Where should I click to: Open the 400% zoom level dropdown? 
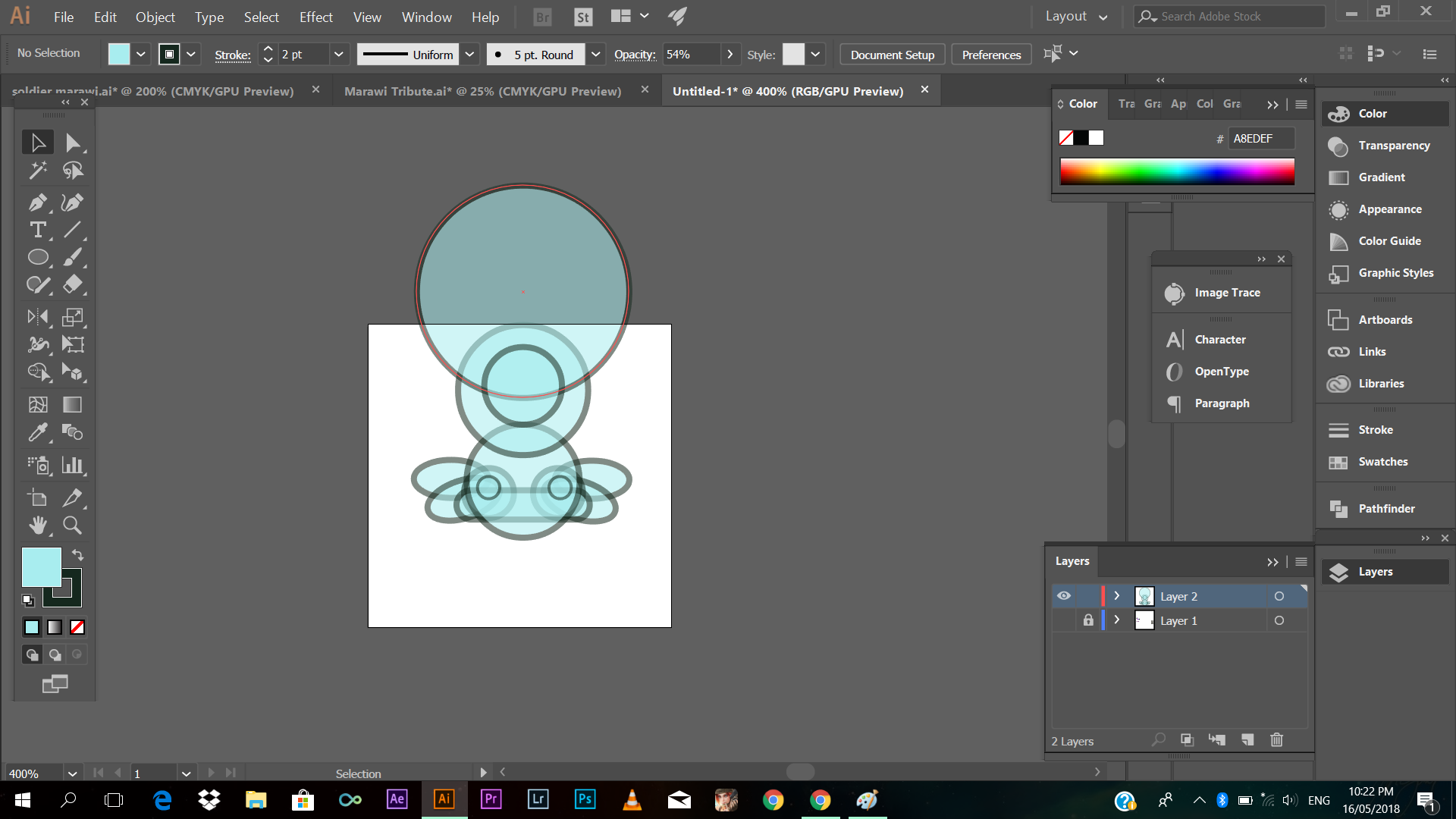72,773
